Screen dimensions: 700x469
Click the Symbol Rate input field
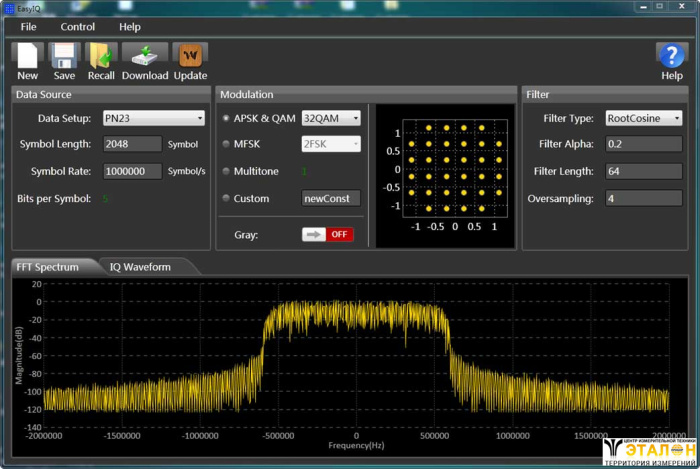click(x=132, y=171)
